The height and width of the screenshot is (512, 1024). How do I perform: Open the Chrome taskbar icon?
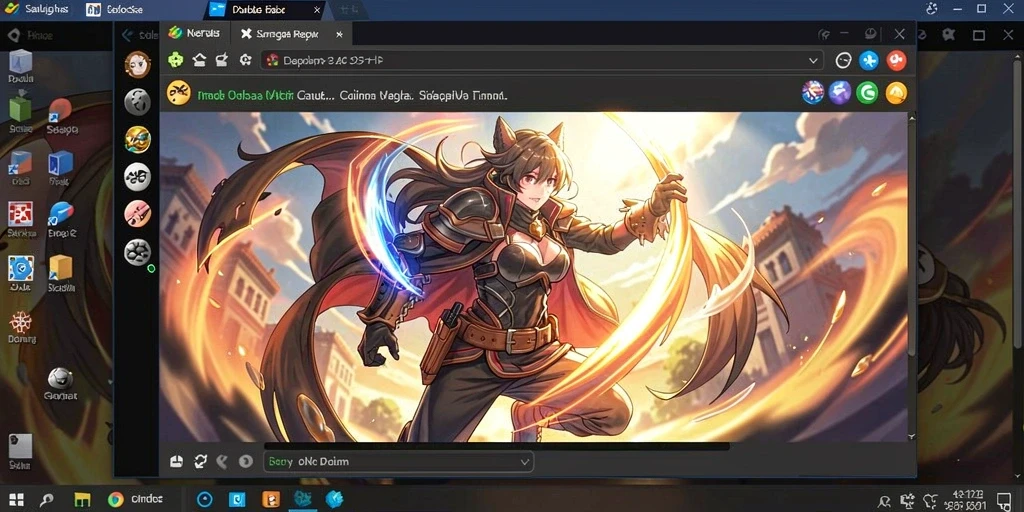(116, 500)
